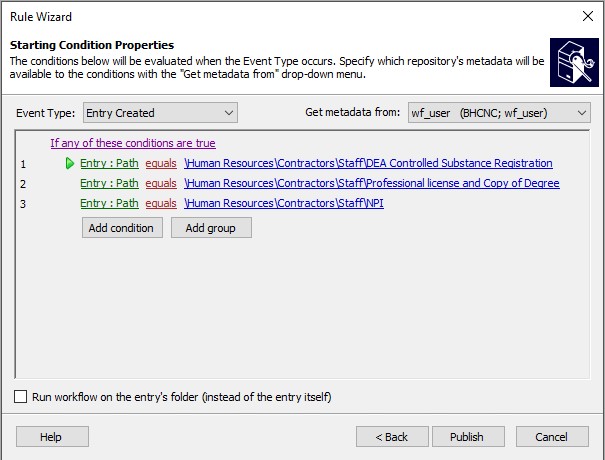Viewport: 605px width, 460px height.
Task: Open the Get metadata from dropdown
Action: click(498, 113)
